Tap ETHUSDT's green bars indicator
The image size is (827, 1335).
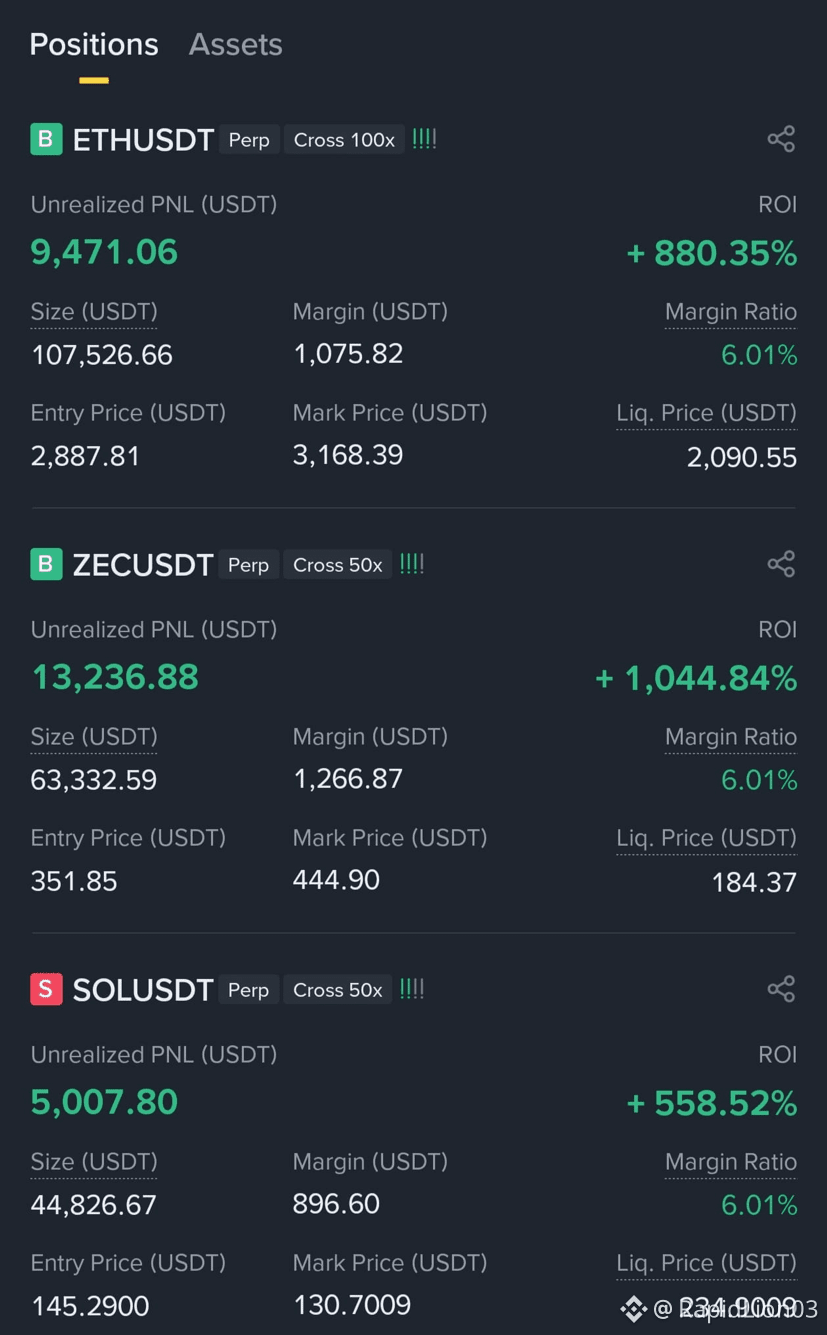tap(424, 139)
